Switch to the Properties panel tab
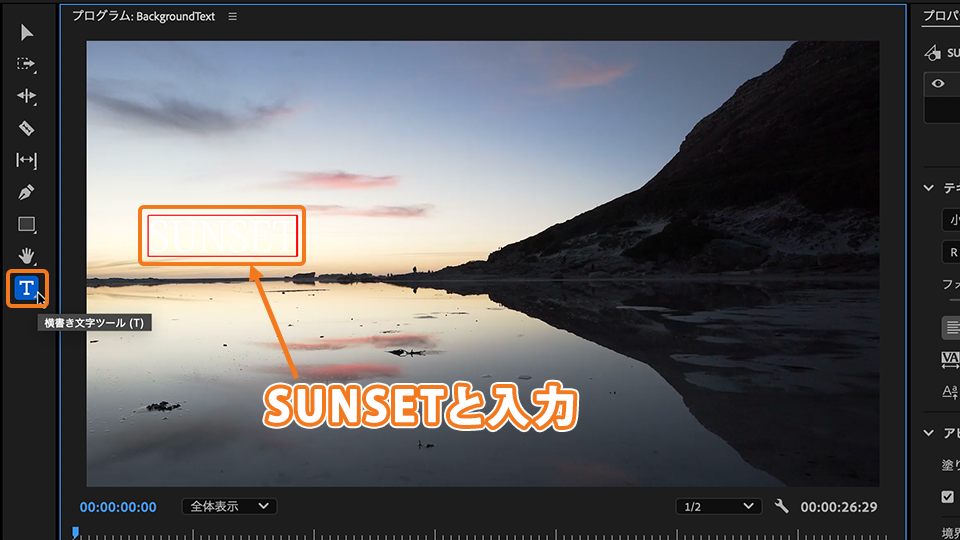The width and height of the screenshot is (960, 540). pos(942,16)
